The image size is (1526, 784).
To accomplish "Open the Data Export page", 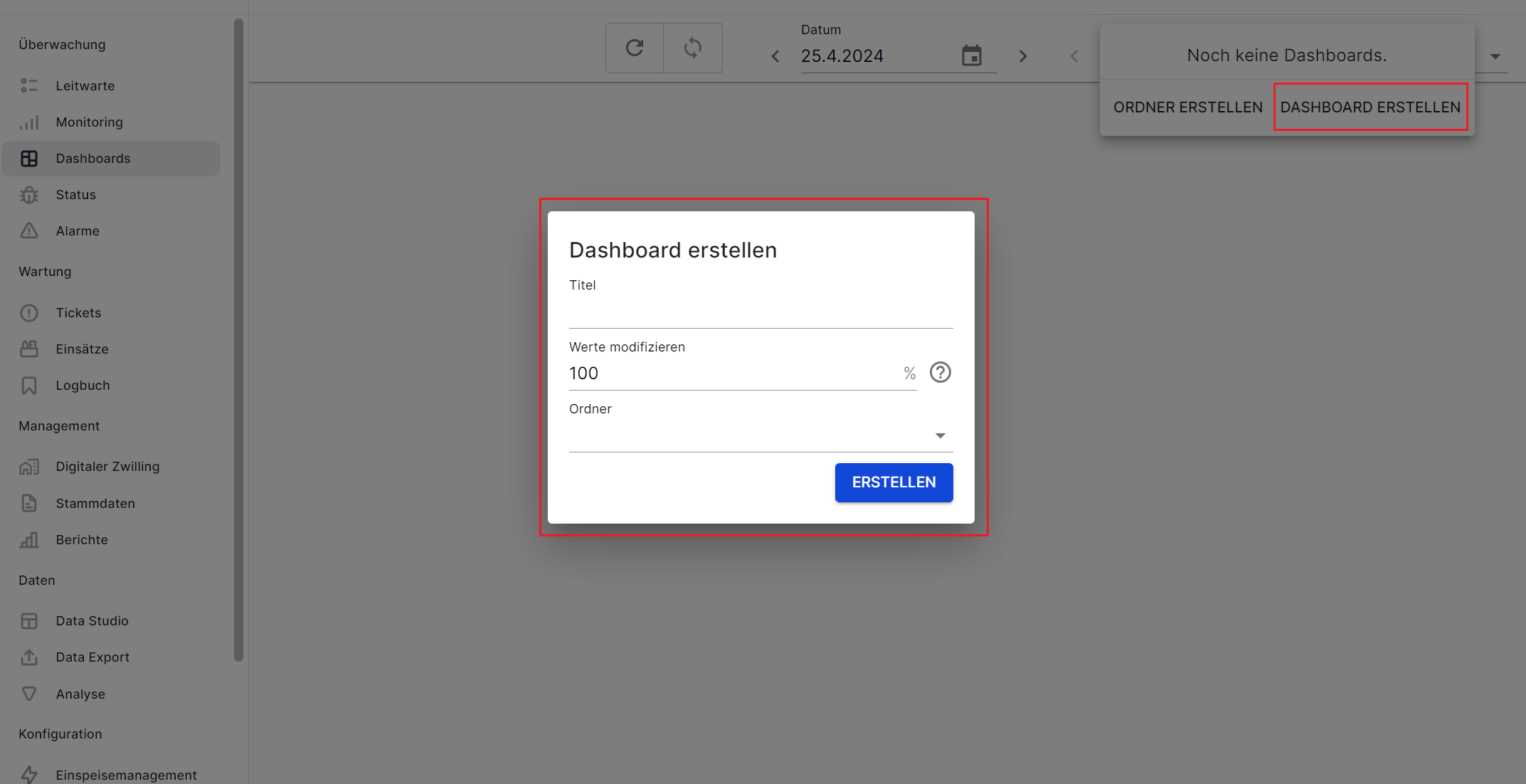I will click(92, 657).
